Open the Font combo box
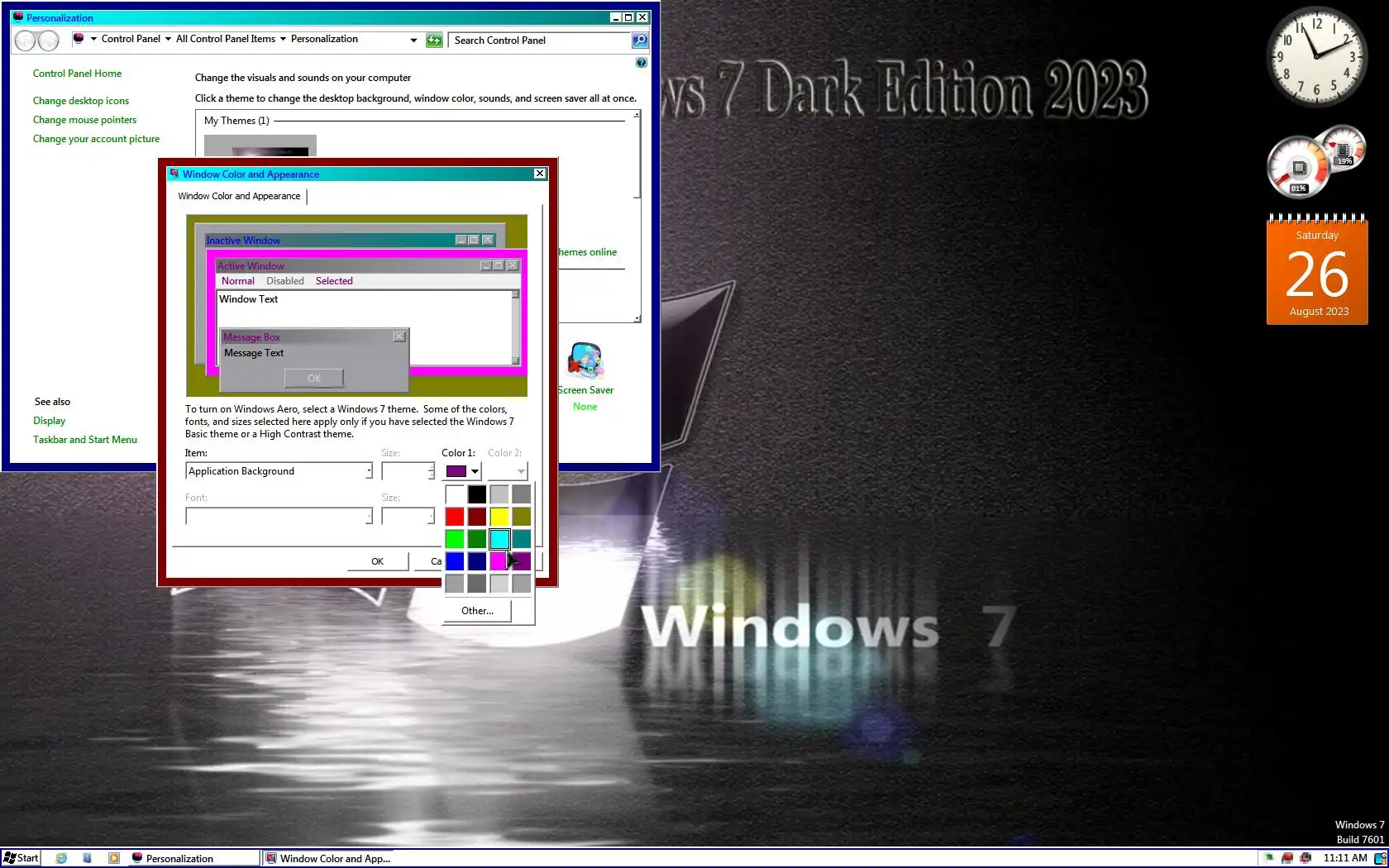Image resolution: width=1389 pixels, height=868 pixels. (279, 516)
